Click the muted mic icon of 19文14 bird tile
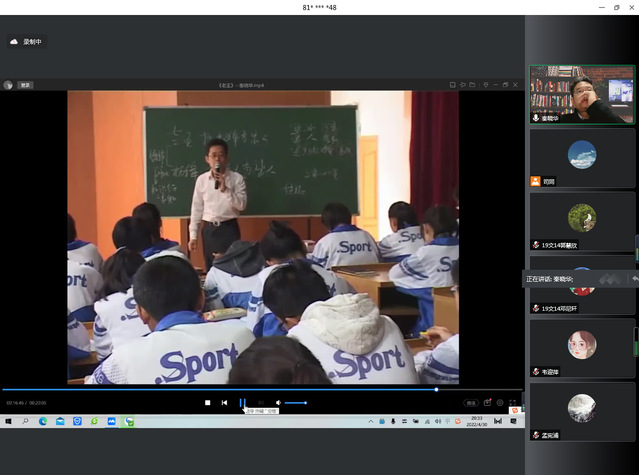639x475 pixels. (x=536, y=245)
